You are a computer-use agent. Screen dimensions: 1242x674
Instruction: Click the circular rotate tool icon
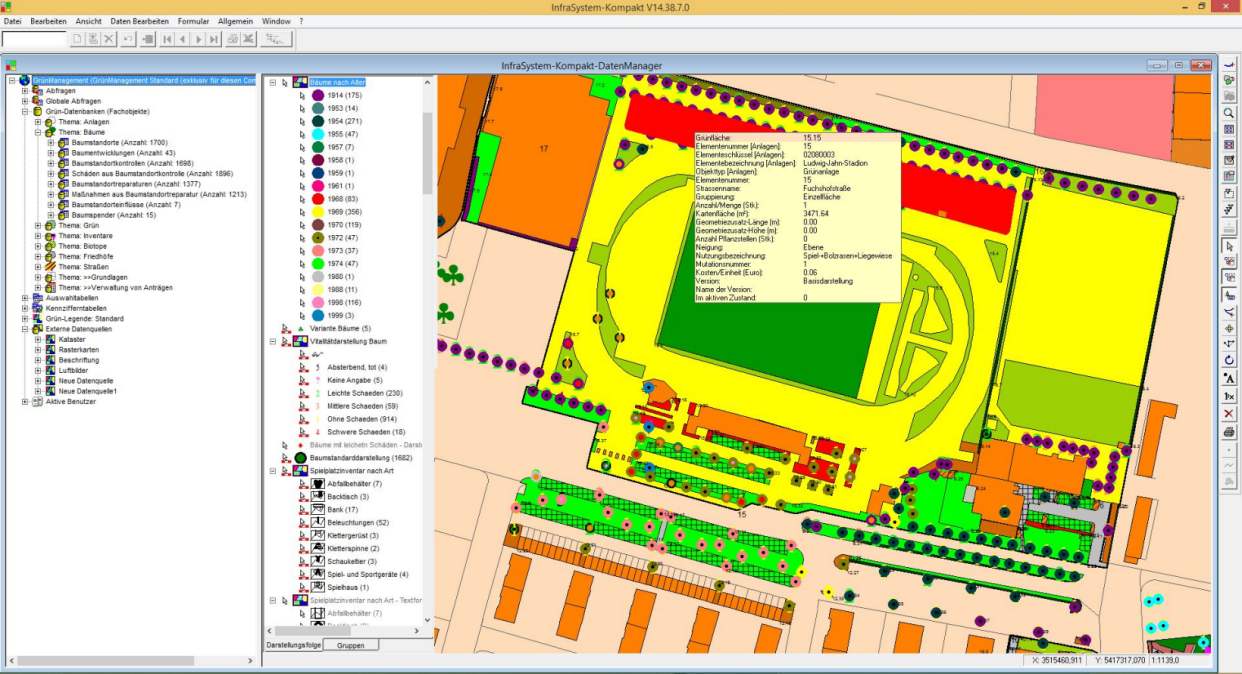[x=1229, y=360]
